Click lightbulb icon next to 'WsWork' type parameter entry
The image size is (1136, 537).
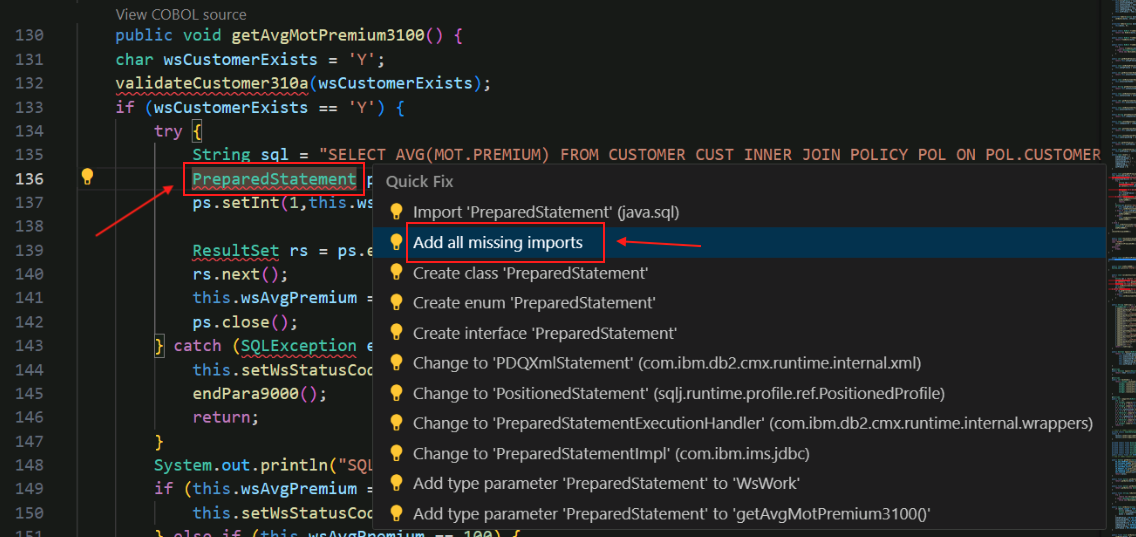pos(396,483)
